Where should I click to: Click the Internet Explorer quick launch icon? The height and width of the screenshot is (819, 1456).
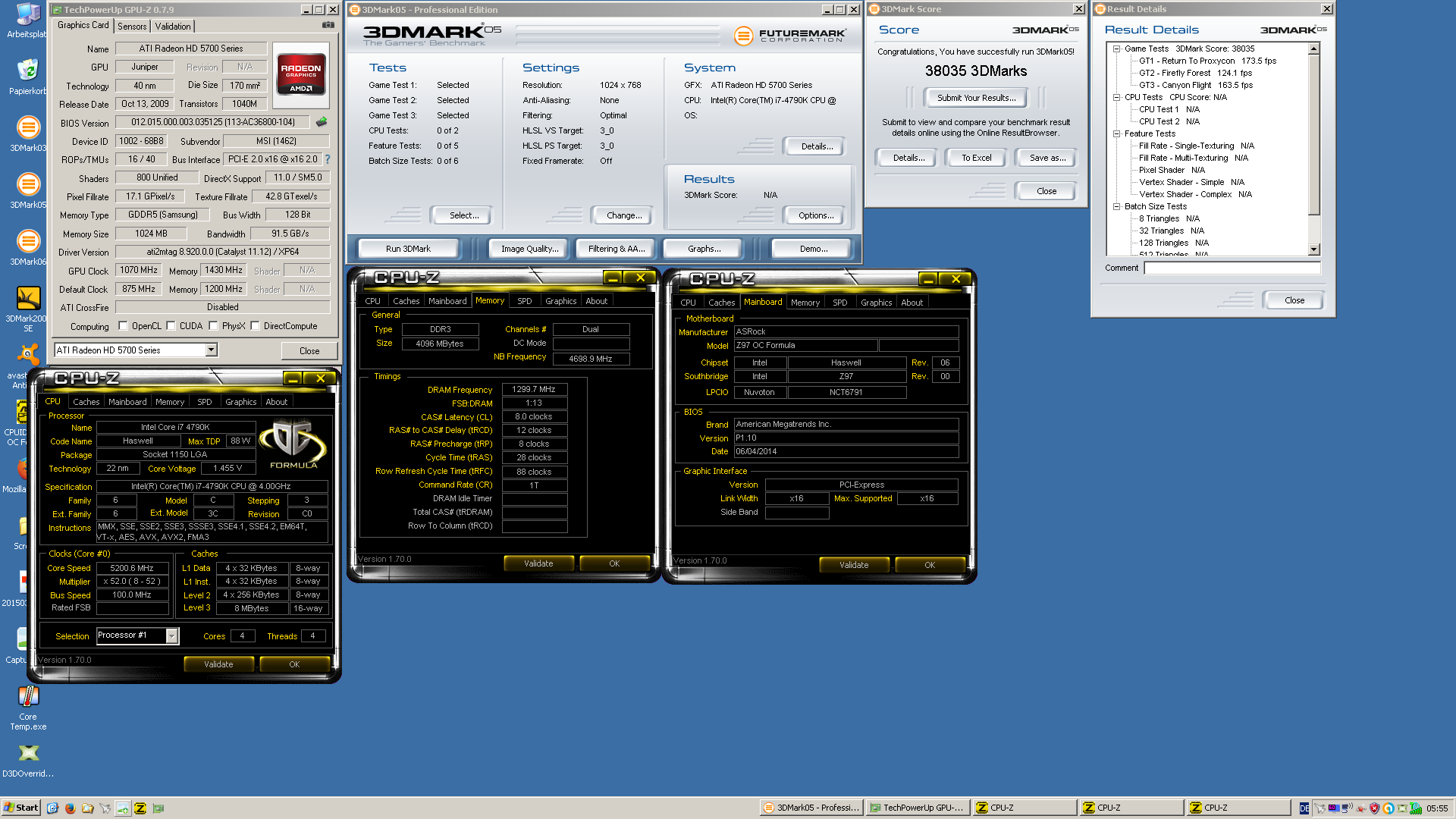point(52,808)
